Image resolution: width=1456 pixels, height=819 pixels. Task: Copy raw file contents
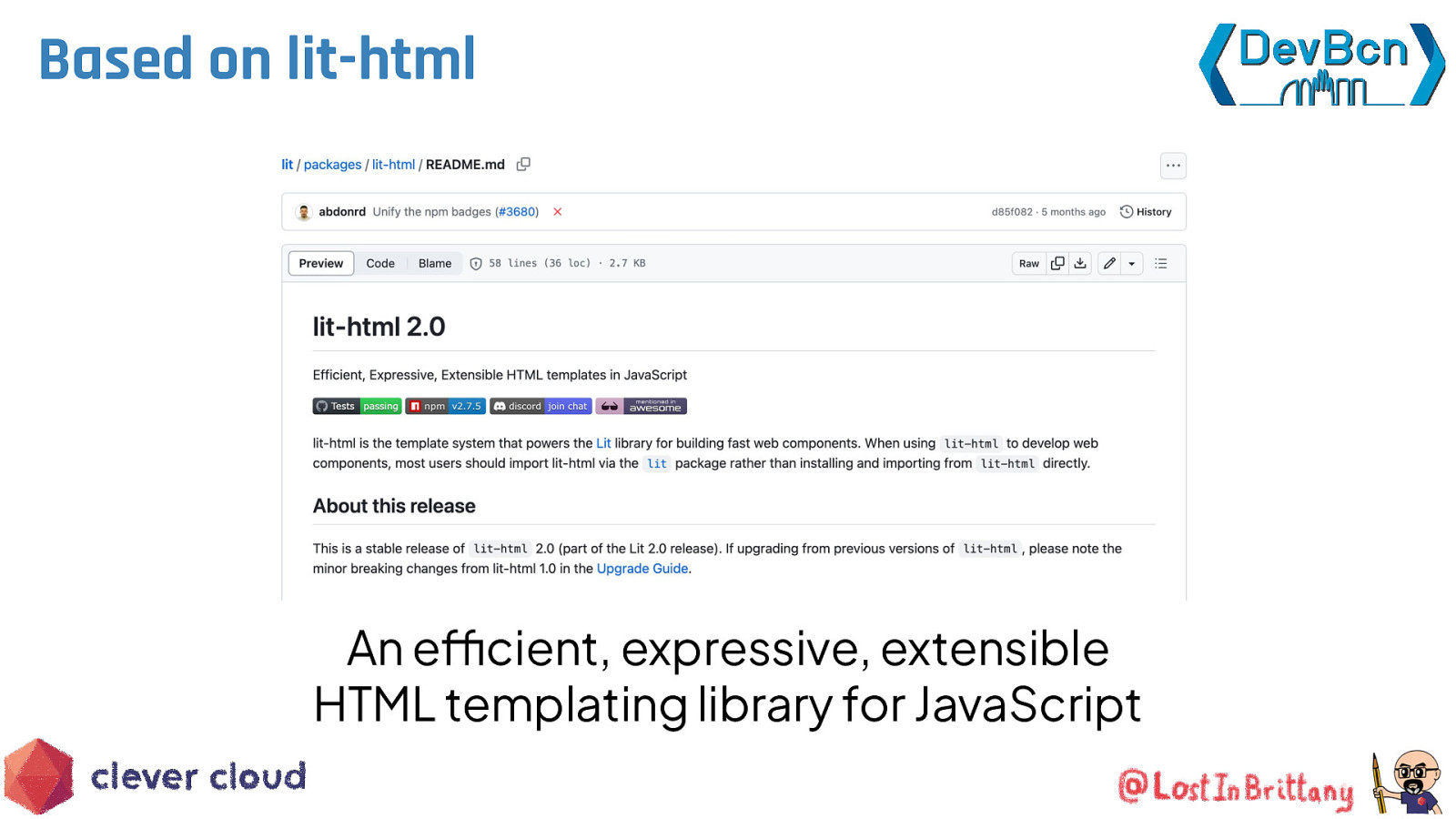pos(1057,264)
